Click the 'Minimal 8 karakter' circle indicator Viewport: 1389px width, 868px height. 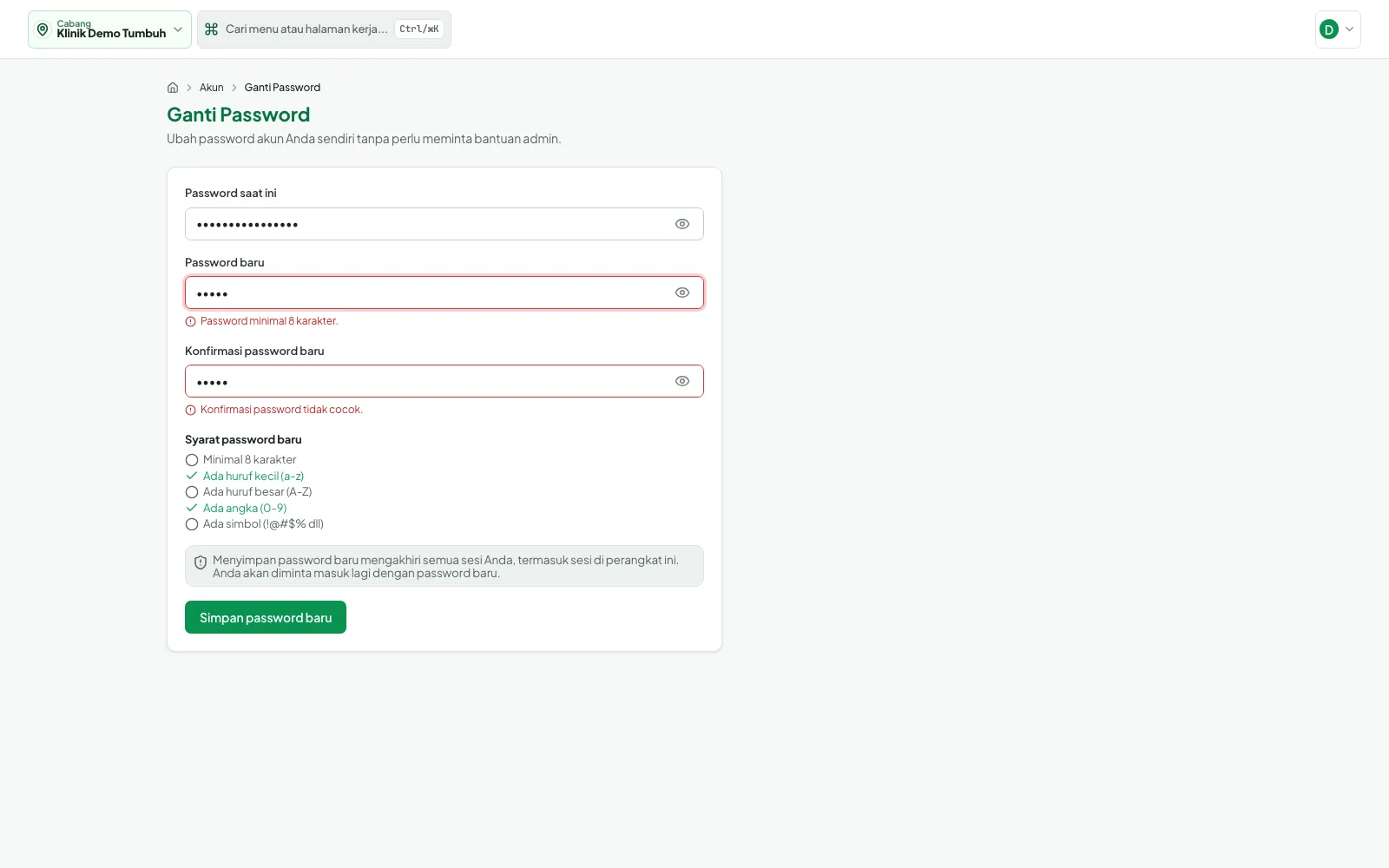pos(192,460)
